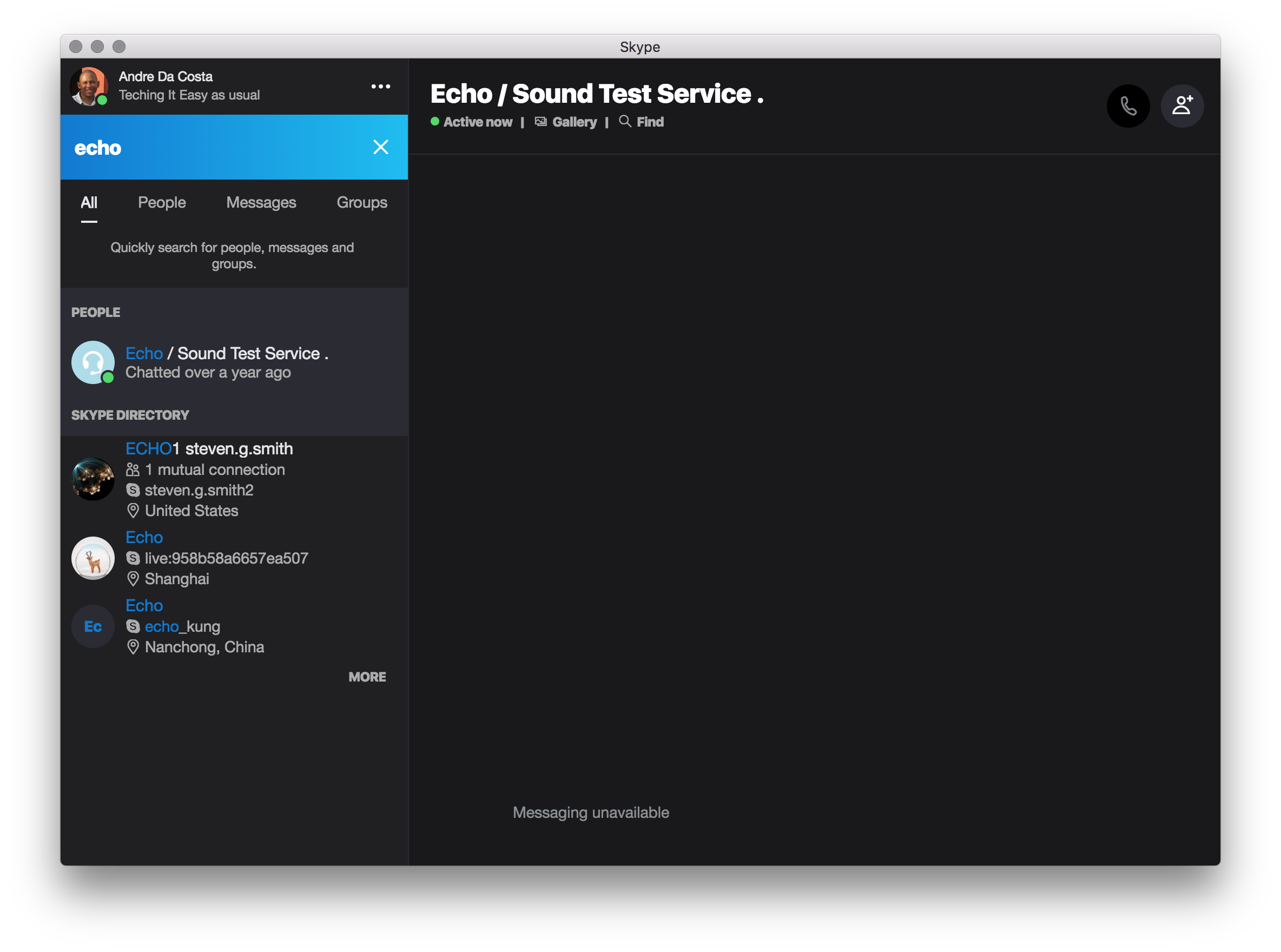
Task: Click the magnifier icon next to Find
Action: (x=625, y=122)
